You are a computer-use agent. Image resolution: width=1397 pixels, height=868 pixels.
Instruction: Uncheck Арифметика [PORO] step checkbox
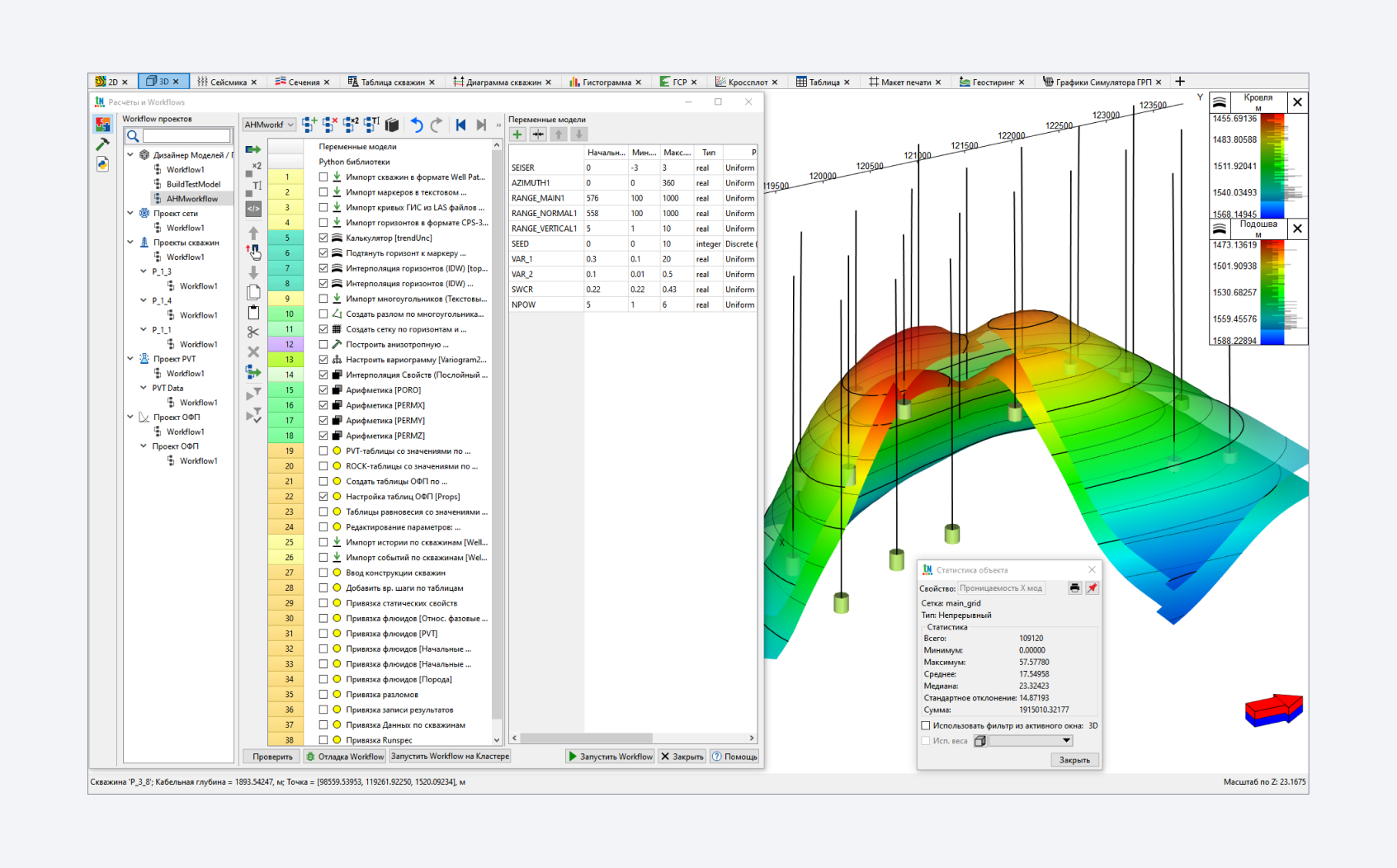click(323, 390)
